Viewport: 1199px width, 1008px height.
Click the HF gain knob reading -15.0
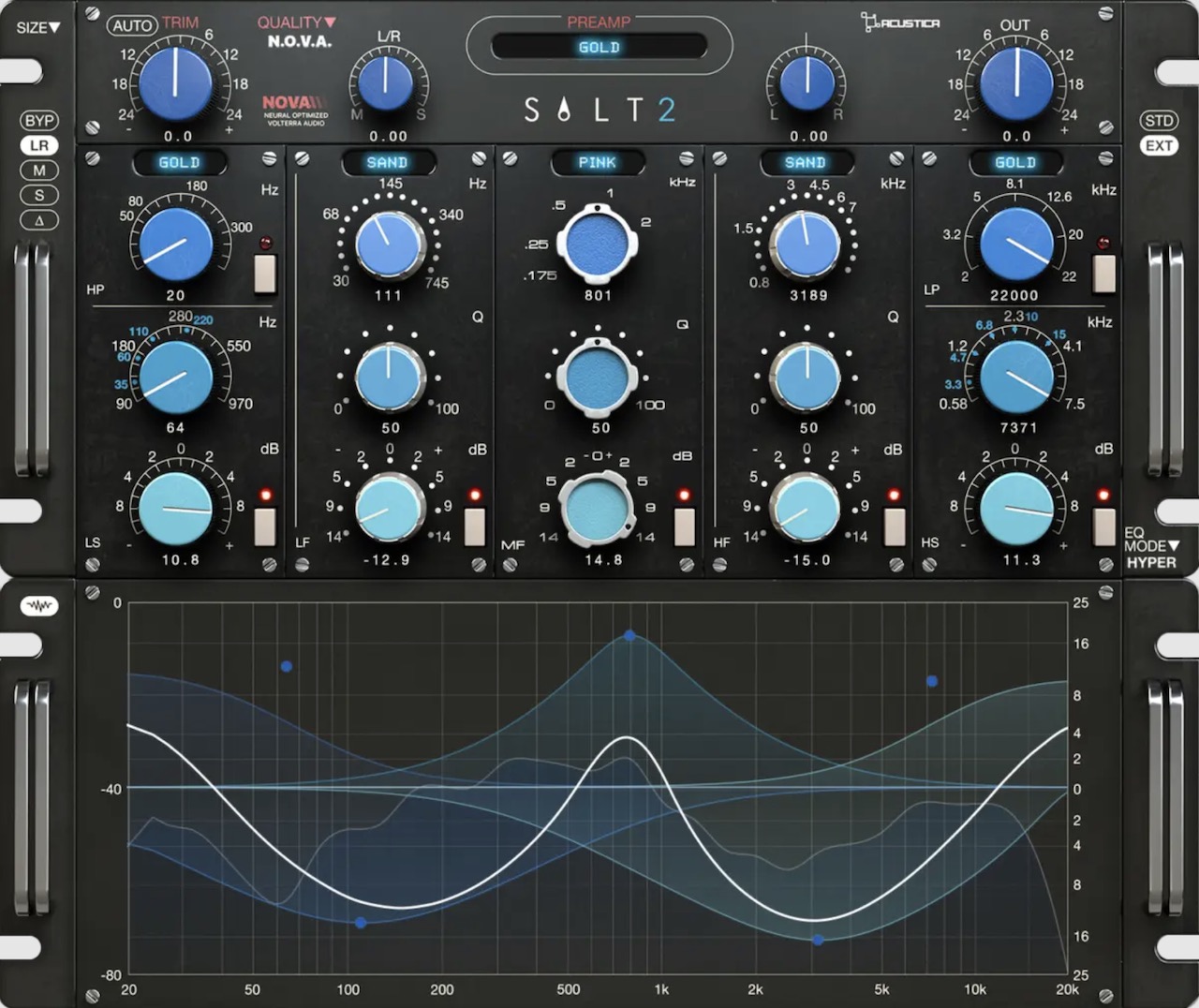tap(806, 508)
